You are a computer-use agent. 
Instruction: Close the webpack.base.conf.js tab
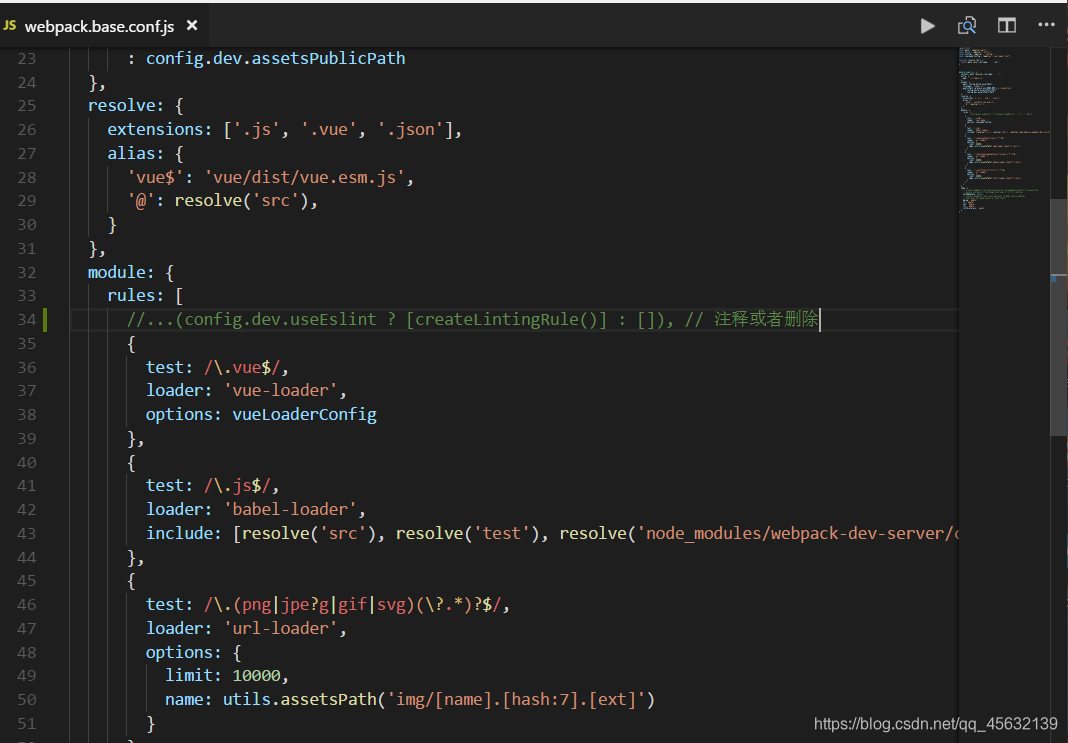pos(192,25)
